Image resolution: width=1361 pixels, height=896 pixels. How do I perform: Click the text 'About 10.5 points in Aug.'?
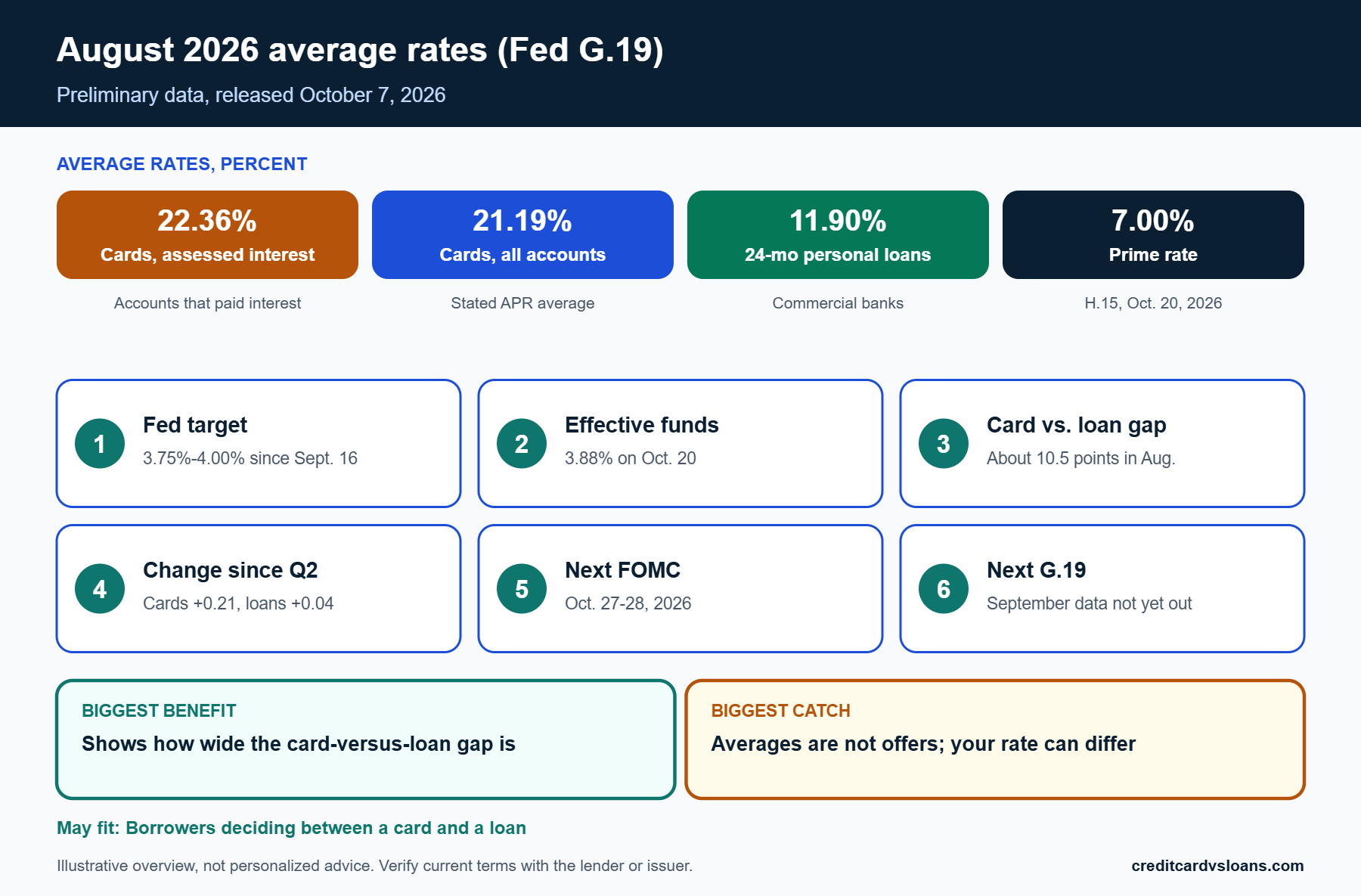point(1081,458)
